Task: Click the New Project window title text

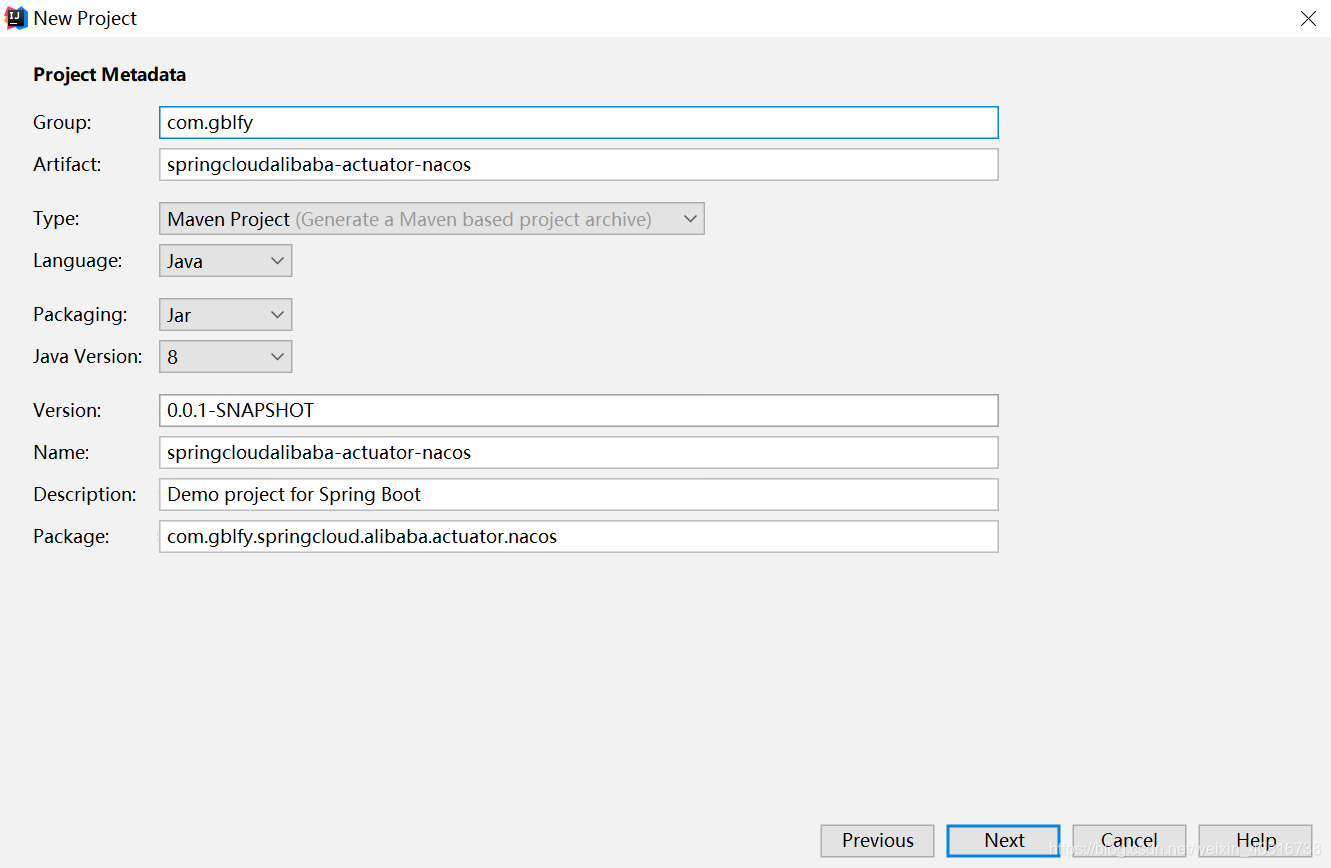Action: [x=85, y=18]
